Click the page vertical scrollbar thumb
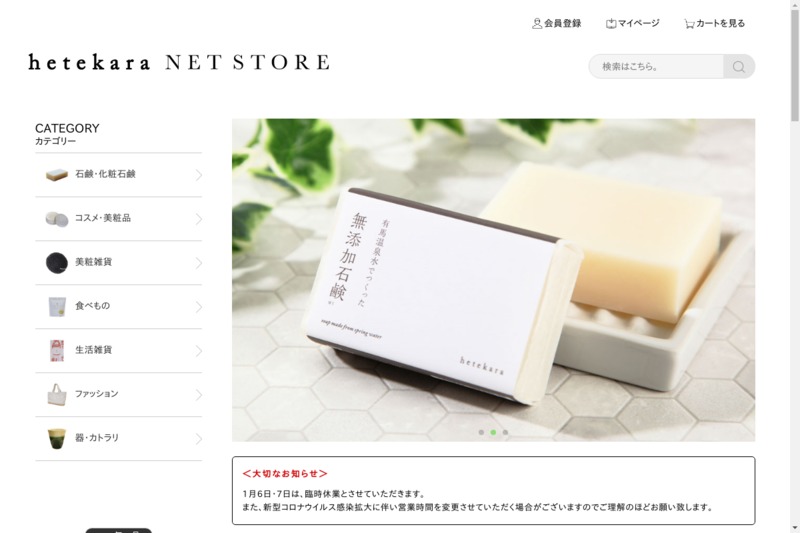This screenshot has width=800, height=533. pyautogui.click(x=795, y=66)
